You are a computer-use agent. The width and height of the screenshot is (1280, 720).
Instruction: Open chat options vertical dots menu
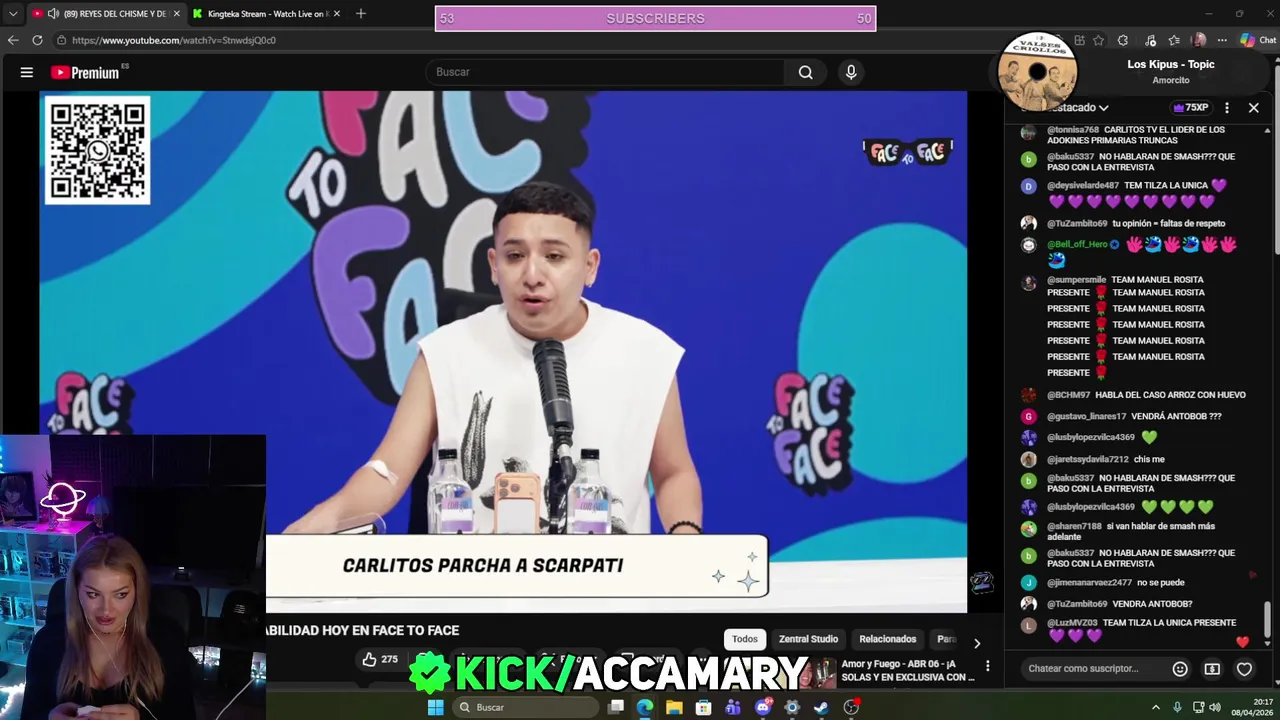click(1227, 107)
